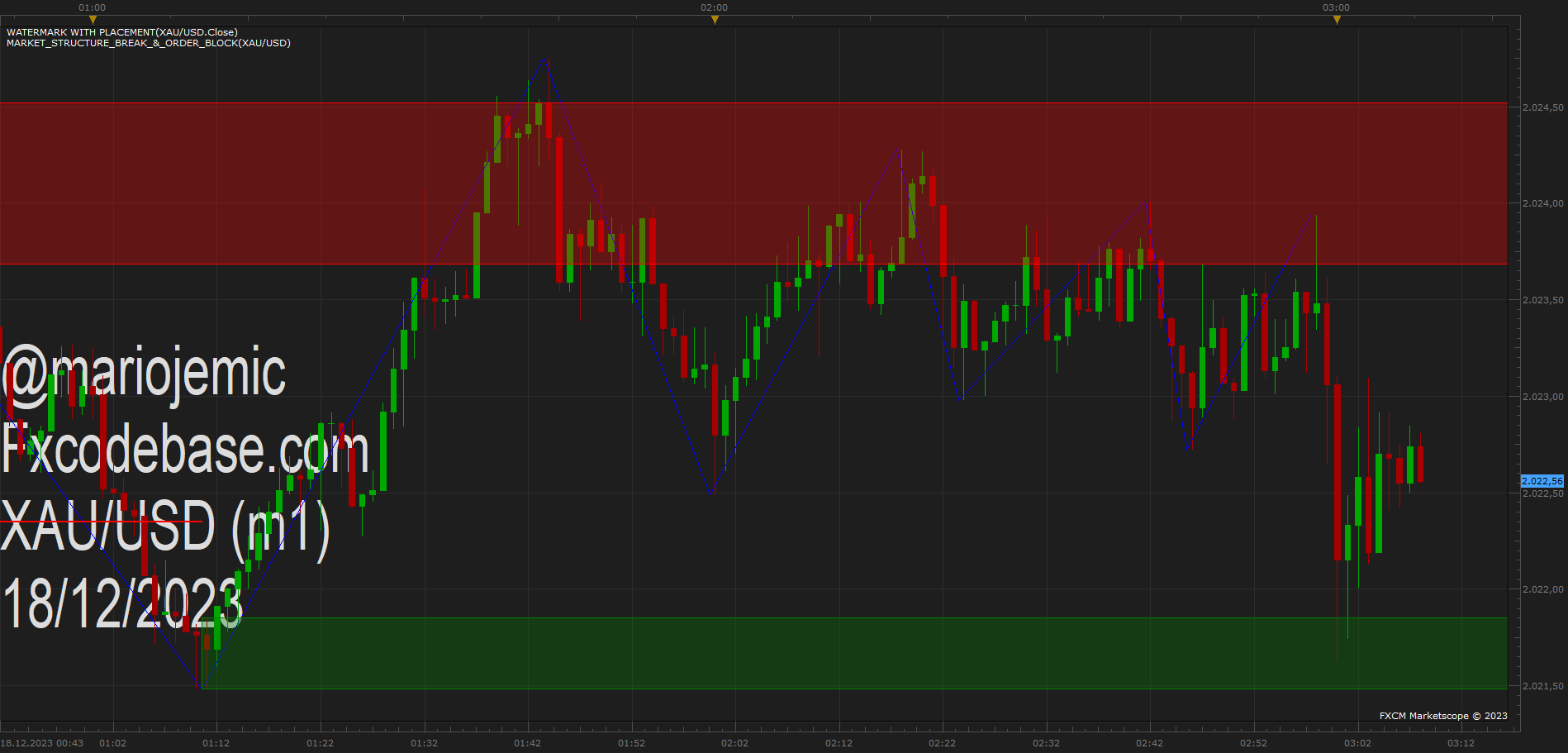1568x753 pixels.
Task: Select the WATERMARK WITH PLACEMENT indicator label
Action: point(122,32)
